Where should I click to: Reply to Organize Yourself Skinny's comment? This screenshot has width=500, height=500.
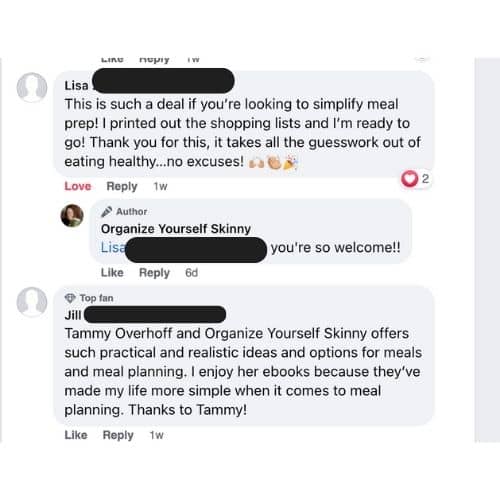pos(154,273)
